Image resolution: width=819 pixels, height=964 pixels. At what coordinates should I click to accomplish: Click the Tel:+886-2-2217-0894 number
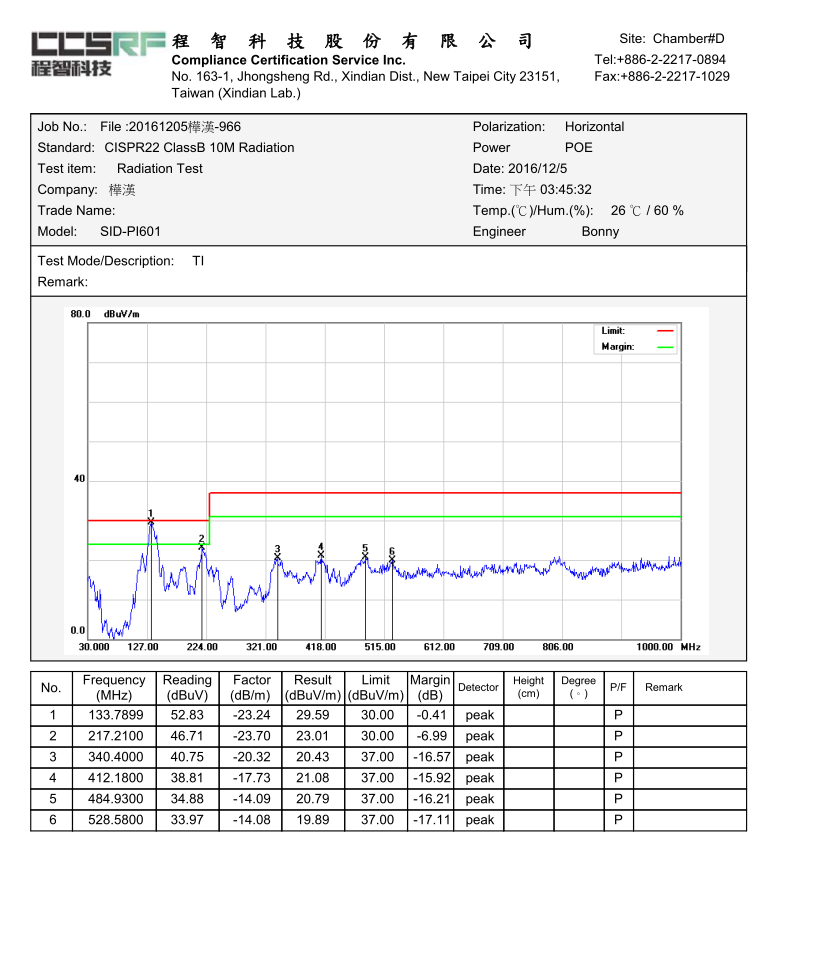tap(660, 60)
